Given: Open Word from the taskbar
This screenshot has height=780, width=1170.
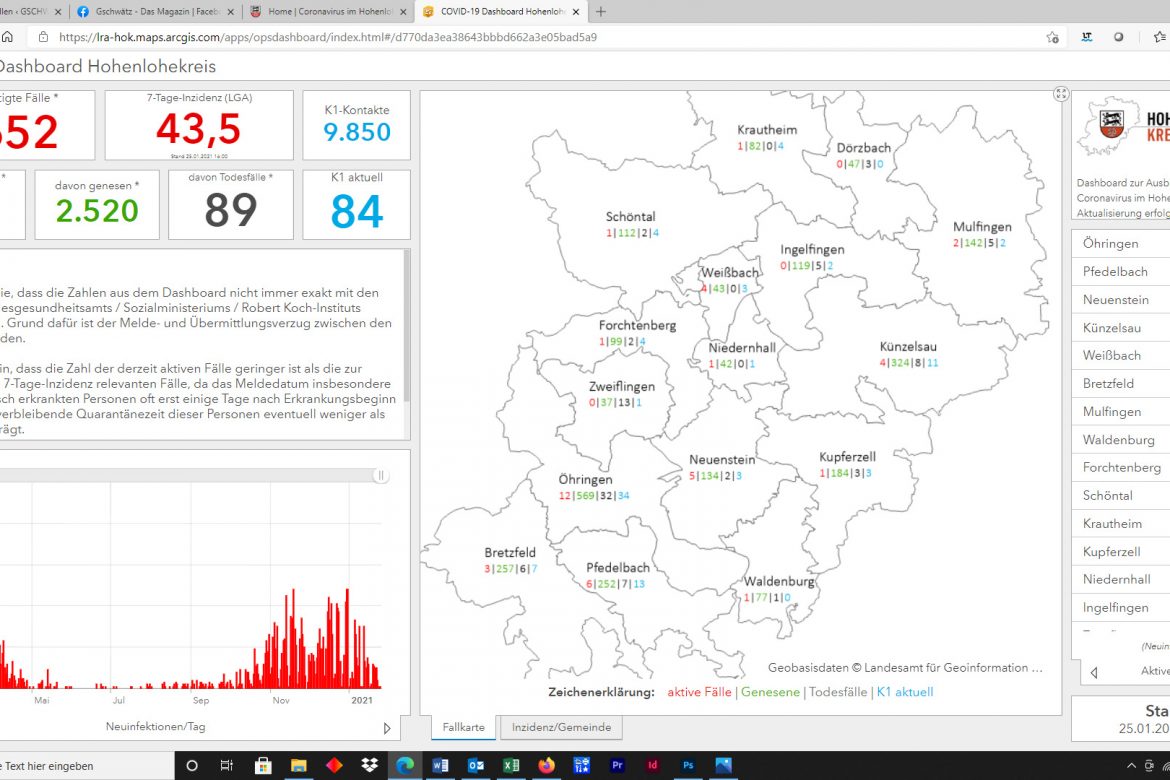Looking at the screenshot, I should [440, 765].
